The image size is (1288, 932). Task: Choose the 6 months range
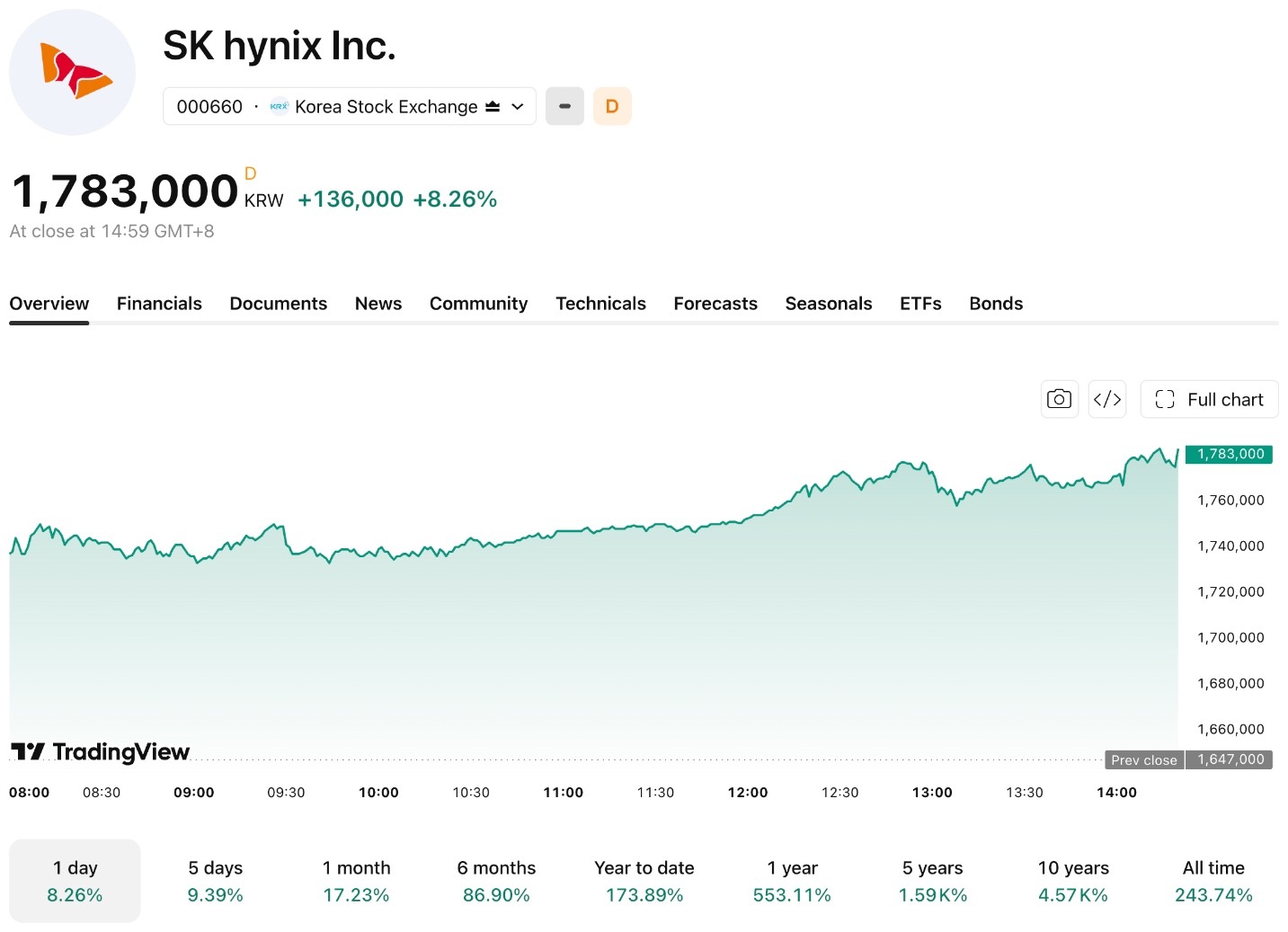pyautogui.click(x=496, y=881)
